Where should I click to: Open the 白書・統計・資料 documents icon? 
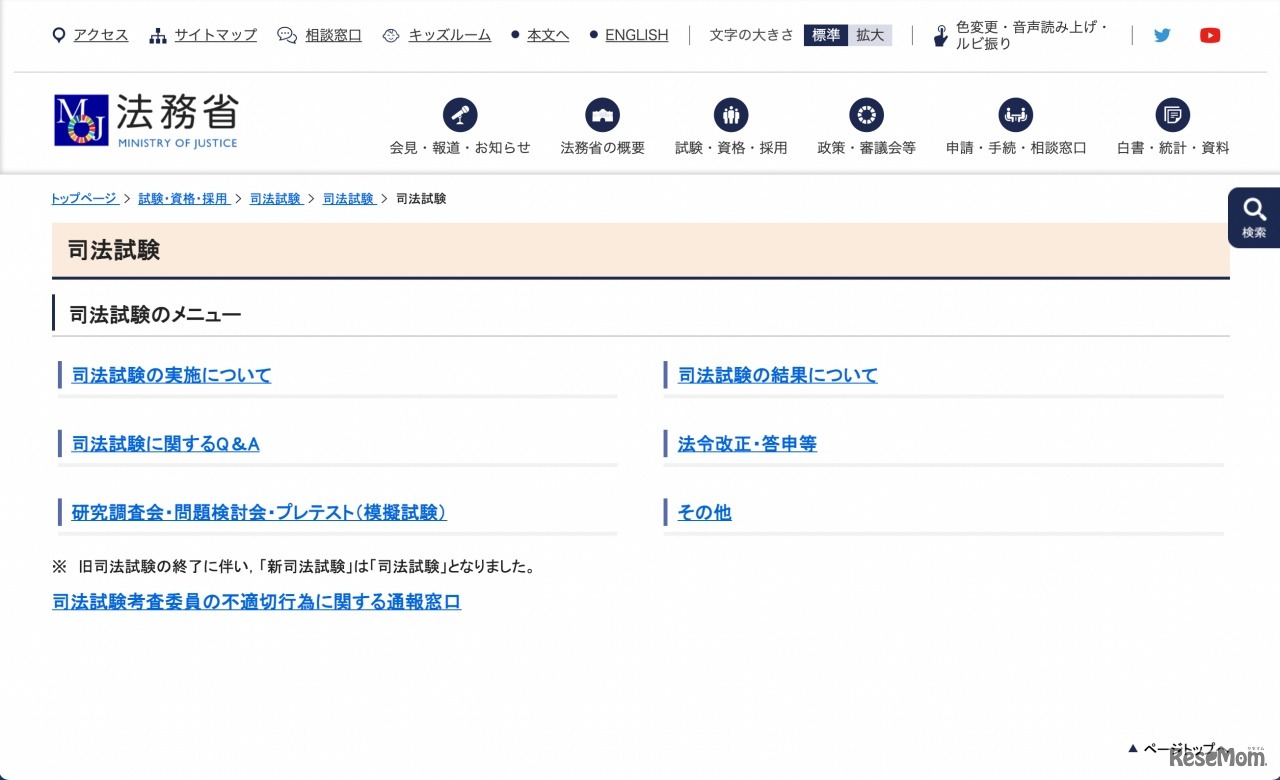click(1172, 113)
